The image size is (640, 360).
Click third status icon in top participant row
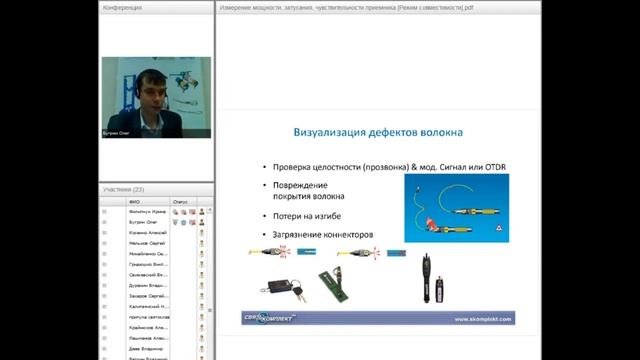point(192,212)
